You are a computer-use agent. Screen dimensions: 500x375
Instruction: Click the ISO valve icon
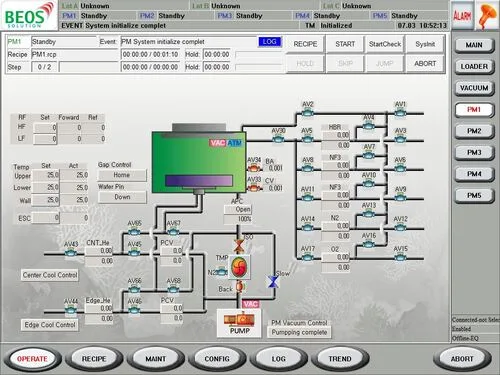(238, 246)
